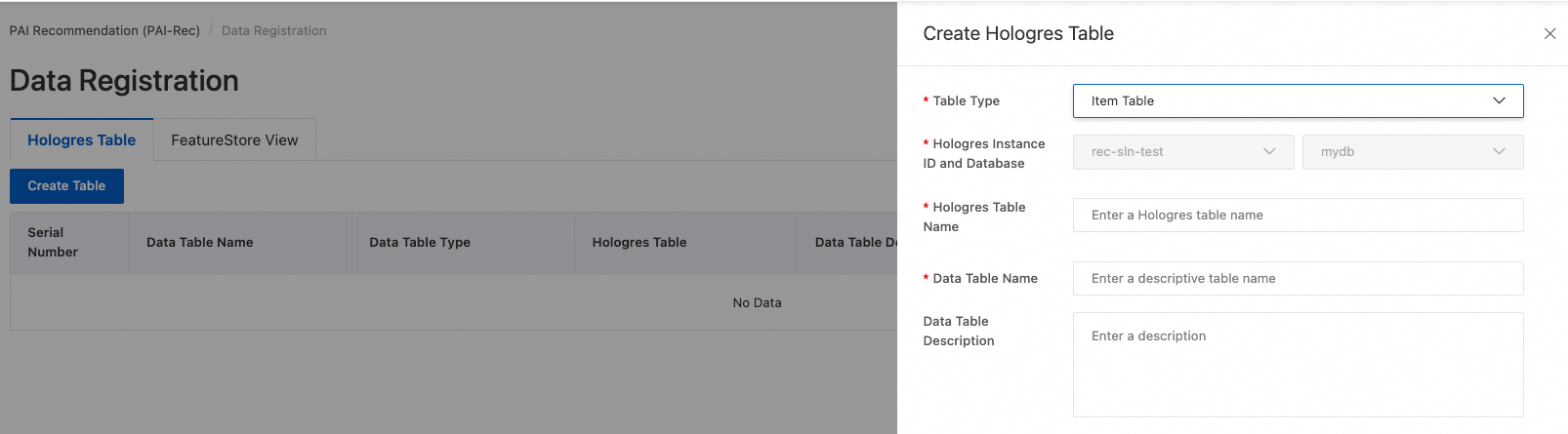
Task: Select the Serial Number column header
Action: 53,242
